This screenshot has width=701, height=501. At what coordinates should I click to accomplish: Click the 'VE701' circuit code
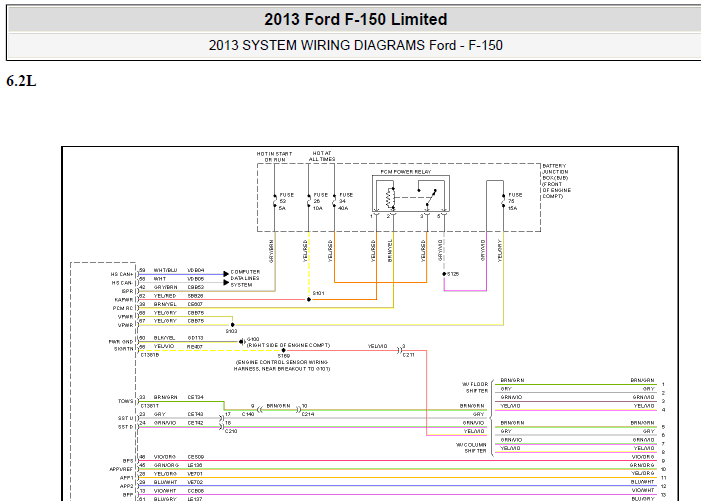click(195, 474)
